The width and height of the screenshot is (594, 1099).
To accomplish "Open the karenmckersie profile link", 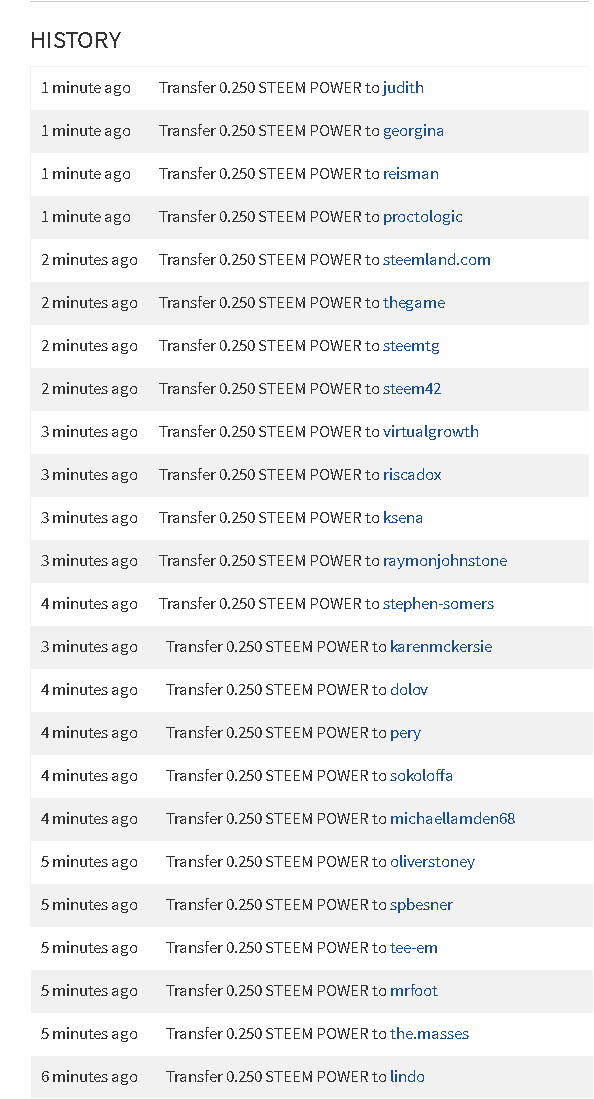I will click(x=441, y=647).
